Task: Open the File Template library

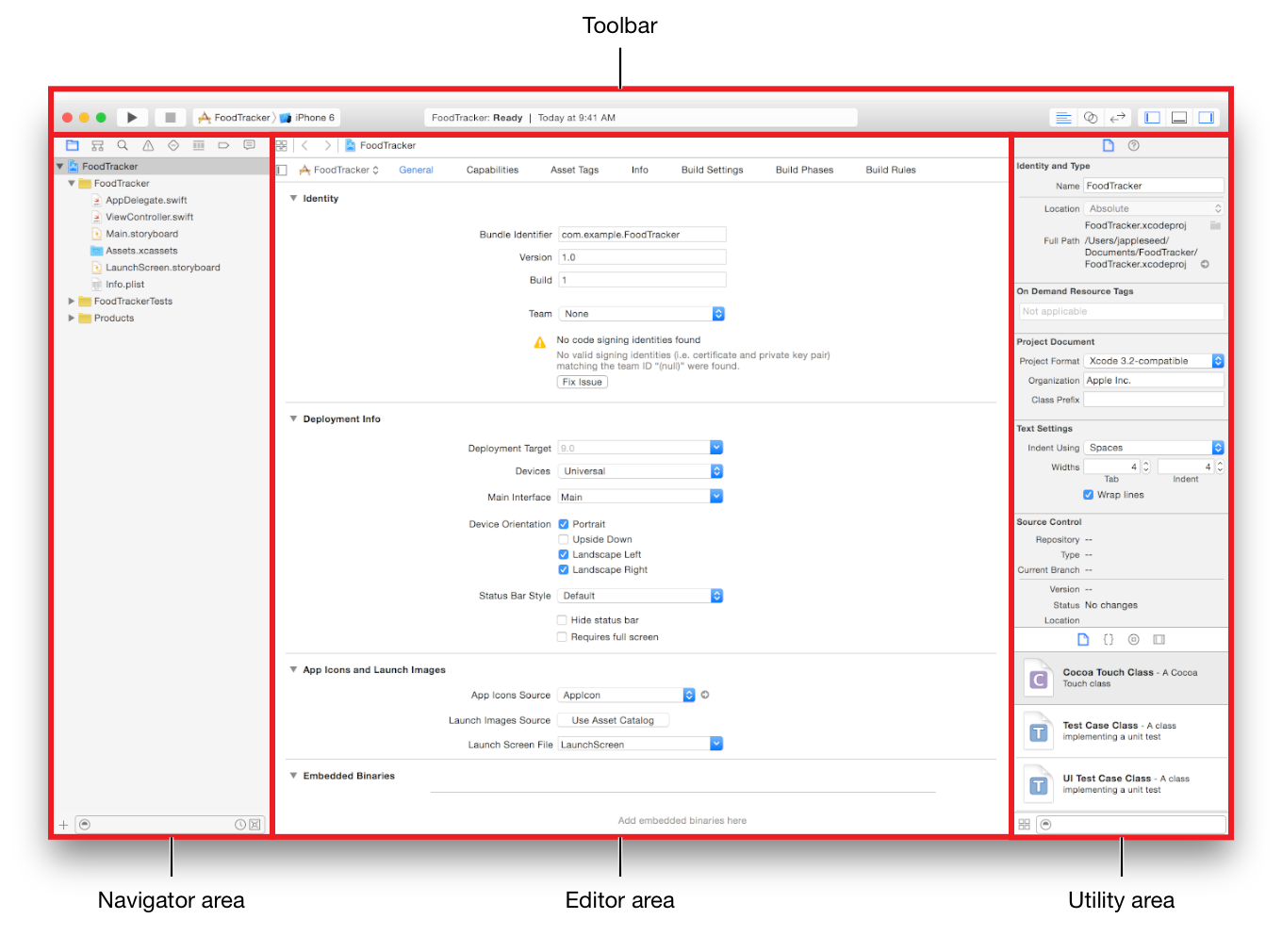Action: click(x=1083, y=639)
